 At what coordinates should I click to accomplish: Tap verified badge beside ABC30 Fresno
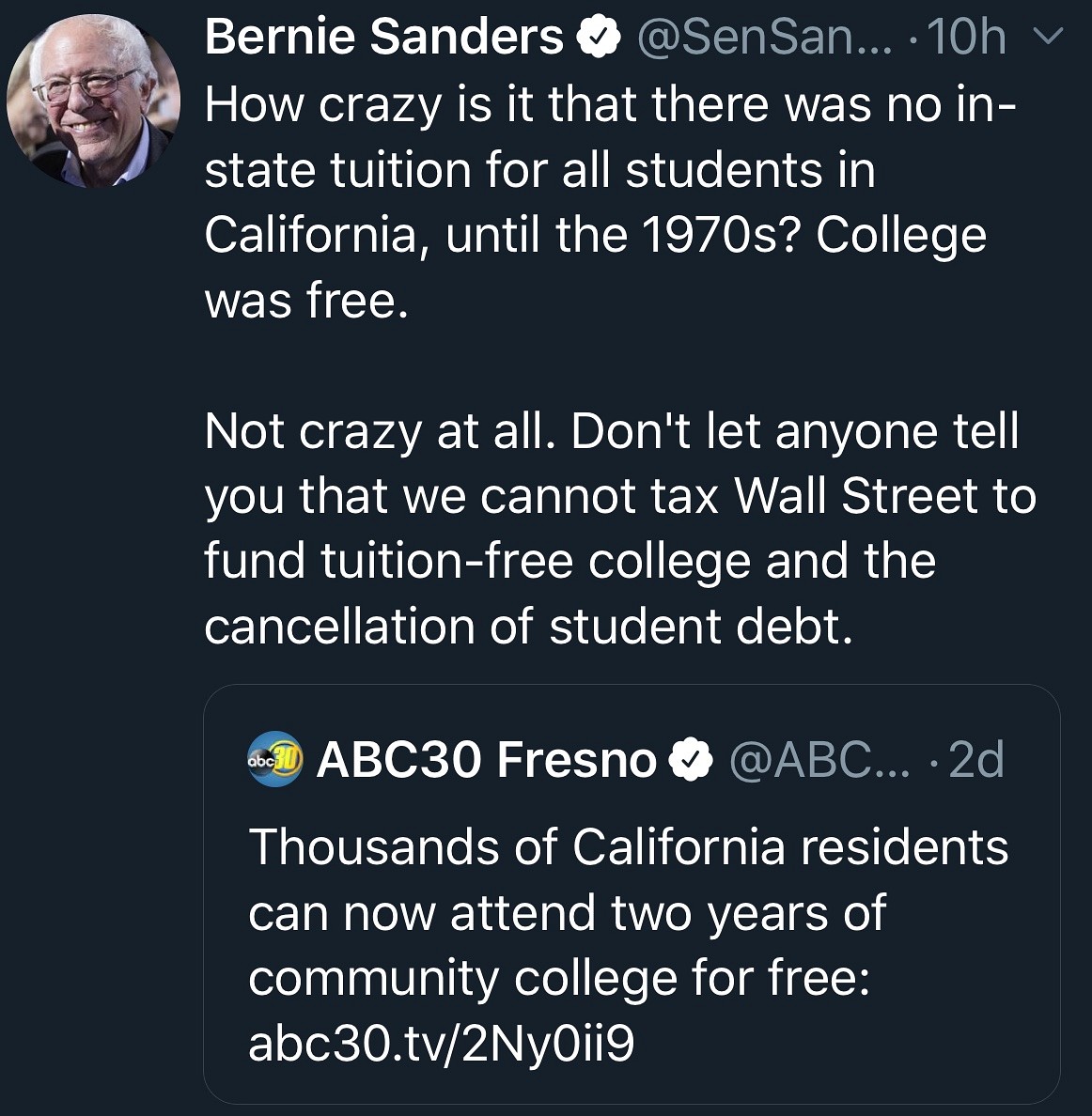click(x=691, y=759)
